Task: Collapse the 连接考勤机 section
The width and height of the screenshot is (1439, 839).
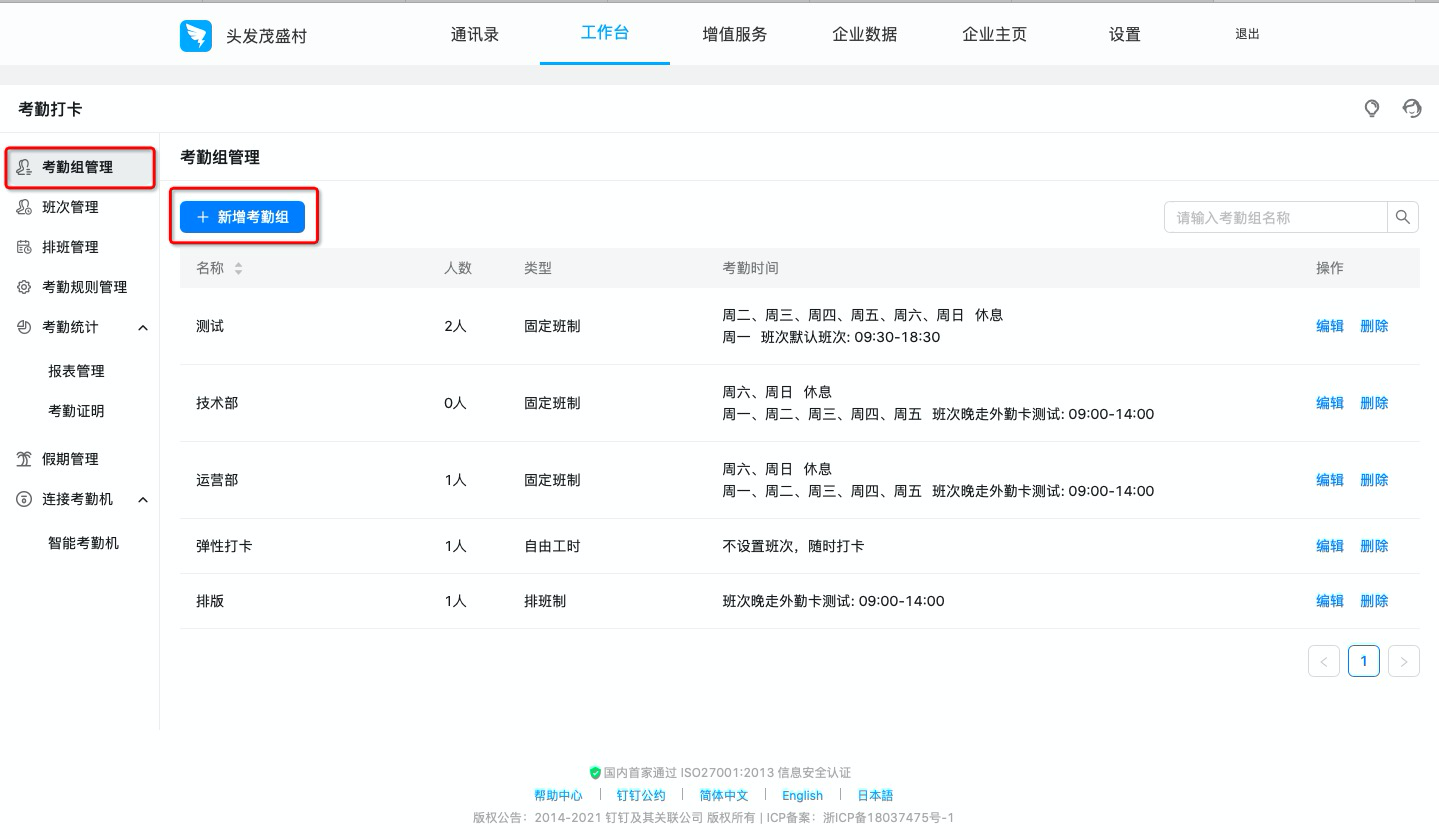Action: pos(143,499)
